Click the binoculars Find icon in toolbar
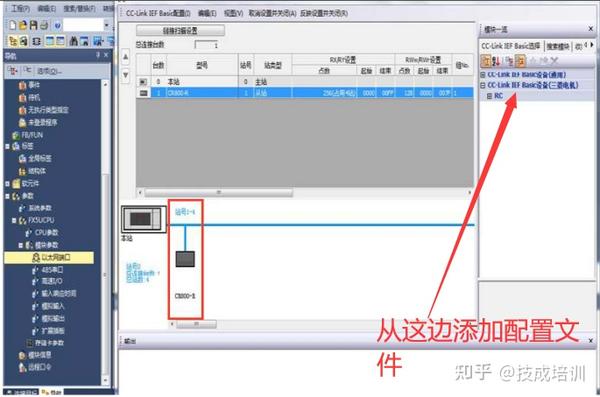Viewport: 600px width, 397px height. pyautogui.click(x=74, y=41)
